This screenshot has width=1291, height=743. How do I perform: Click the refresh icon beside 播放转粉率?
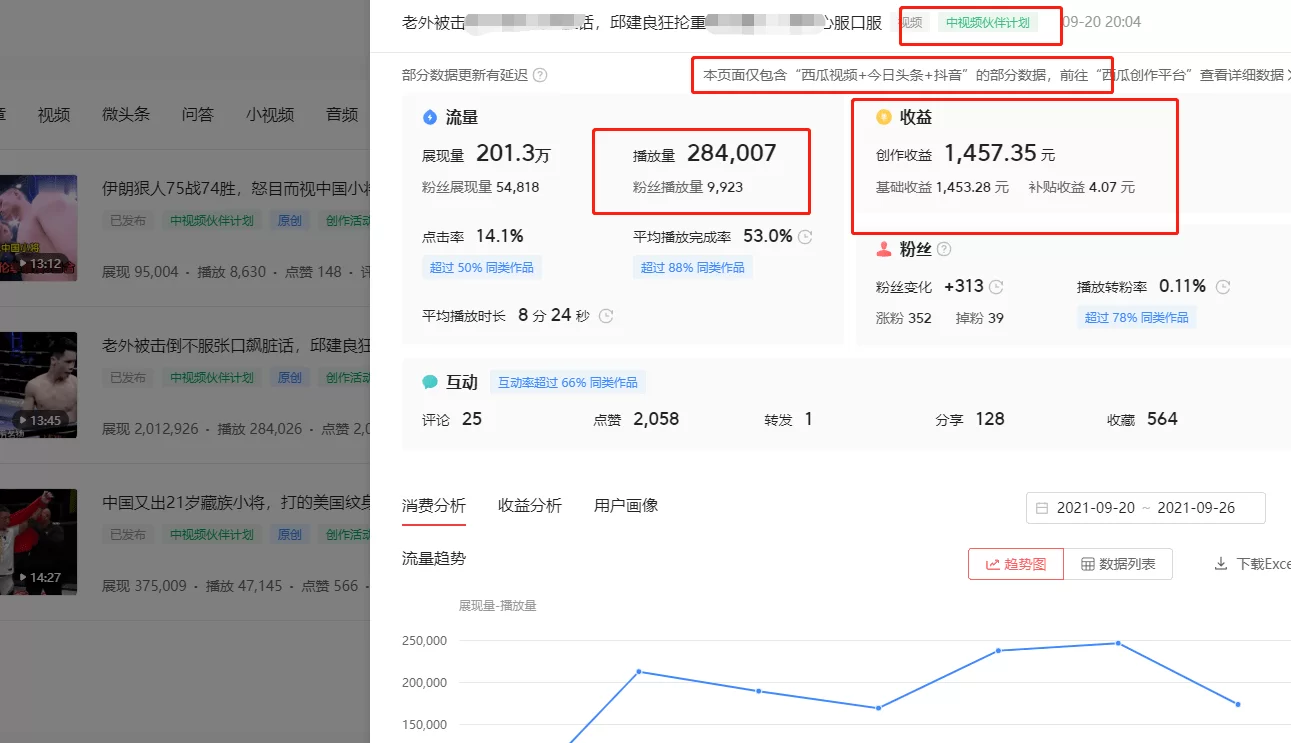(x=1224, y=285)
